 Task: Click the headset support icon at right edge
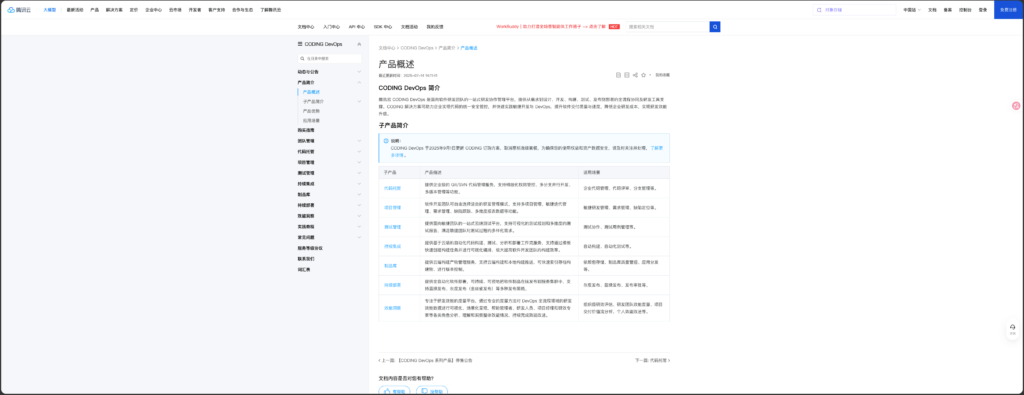click(1012, 329)
